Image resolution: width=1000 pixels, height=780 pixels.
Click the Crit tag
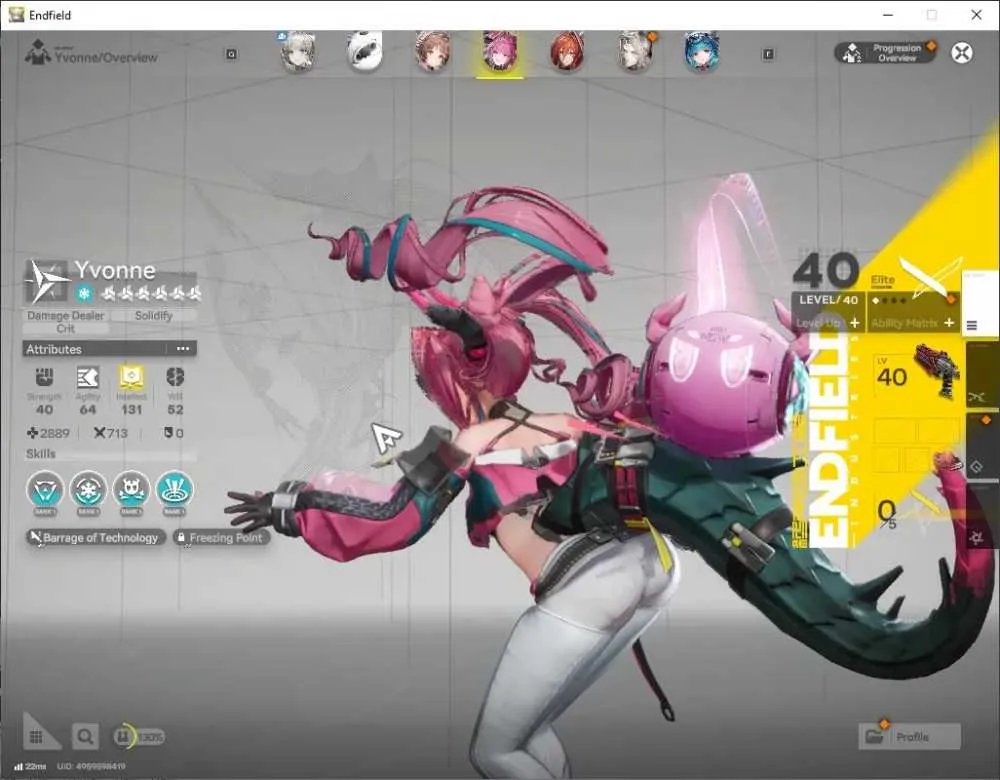[x=65, y=328]
